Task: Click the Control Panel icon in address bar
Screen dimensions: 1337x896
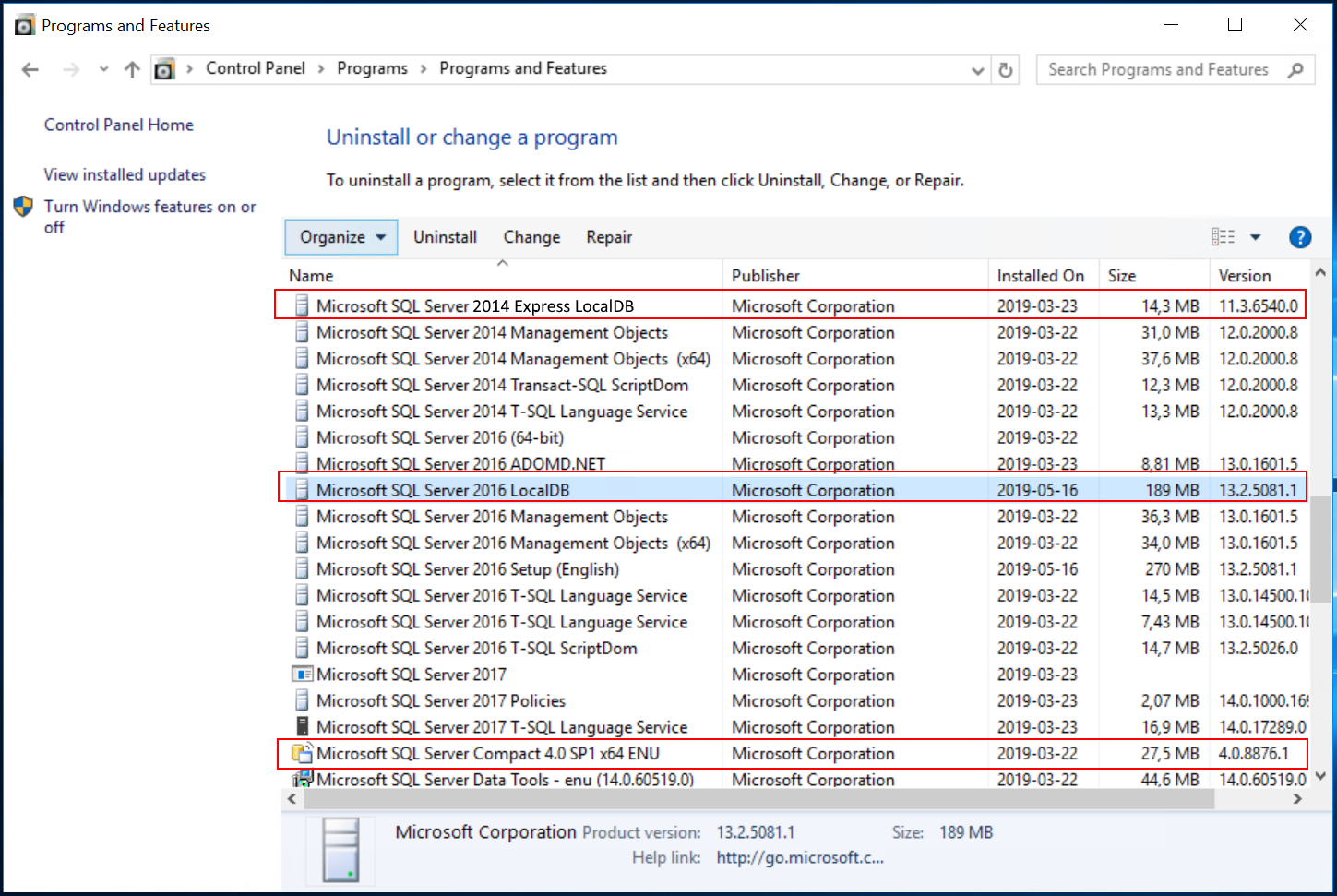Action: [164, 69]
